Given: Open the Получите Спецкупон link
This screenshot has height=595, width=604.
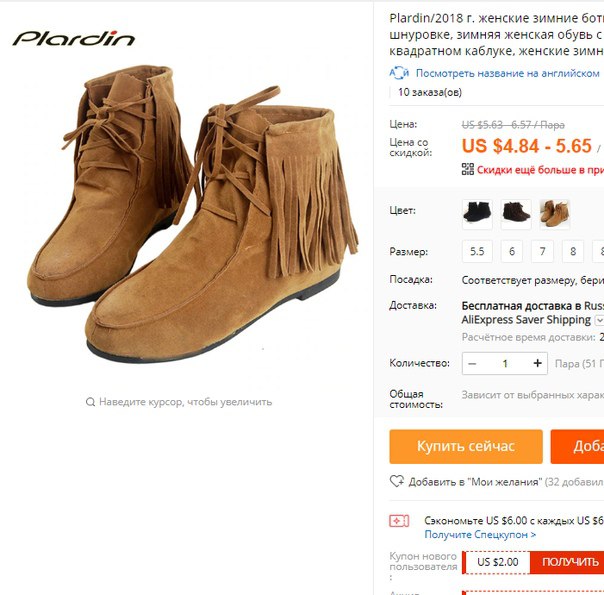Looking at the screenshot, I should click(480, 535).
